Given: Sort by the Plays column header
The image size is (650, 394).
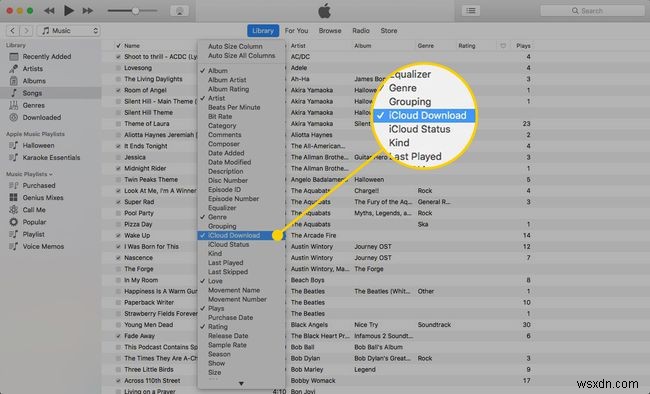Looking at the screenshot, I should (x=523, y=46).
